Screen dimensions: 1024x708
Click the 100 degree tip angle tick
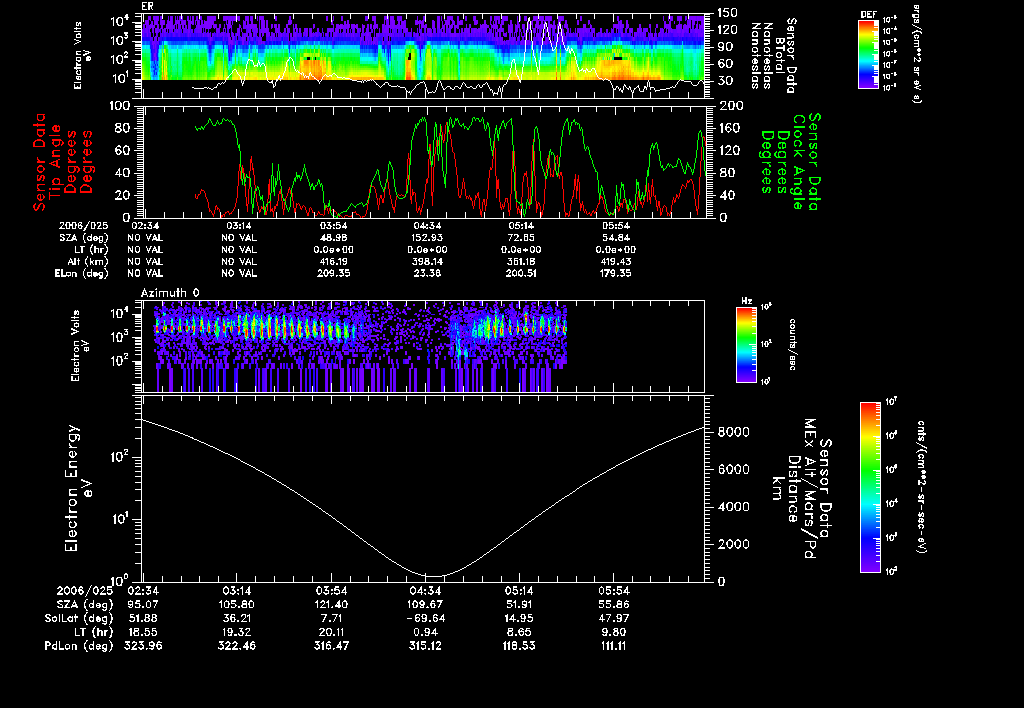click(x=120, y=106)
